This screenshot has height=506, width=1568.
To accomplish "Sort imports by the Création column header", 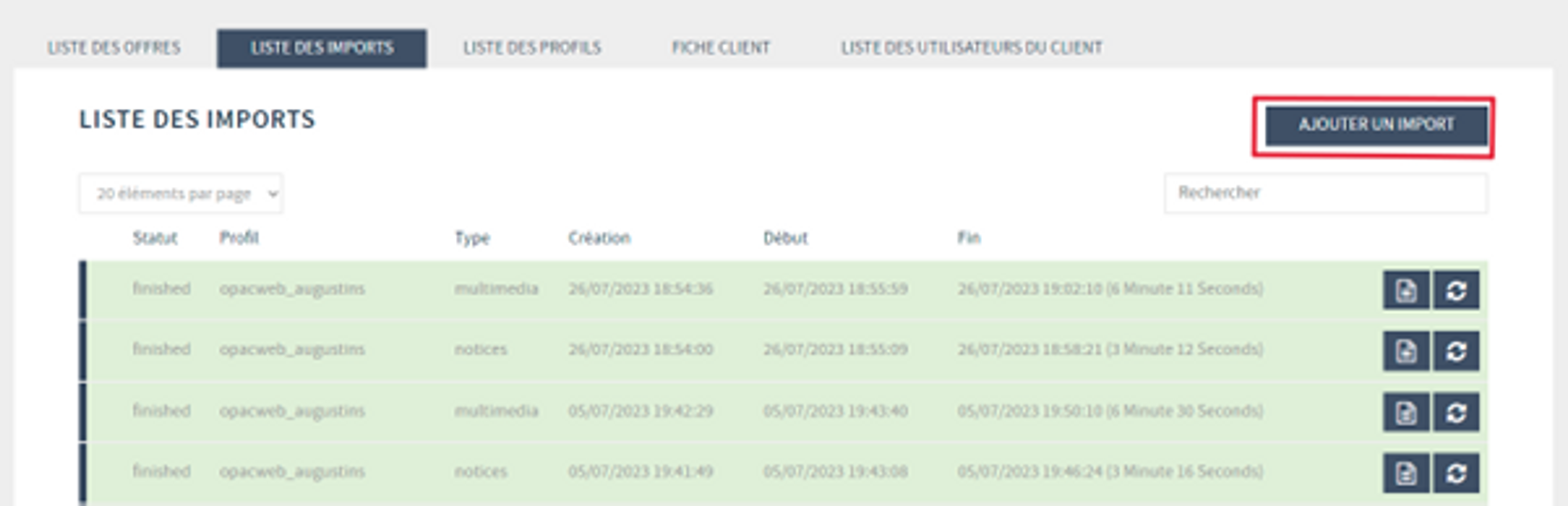I will coord(599,238).
